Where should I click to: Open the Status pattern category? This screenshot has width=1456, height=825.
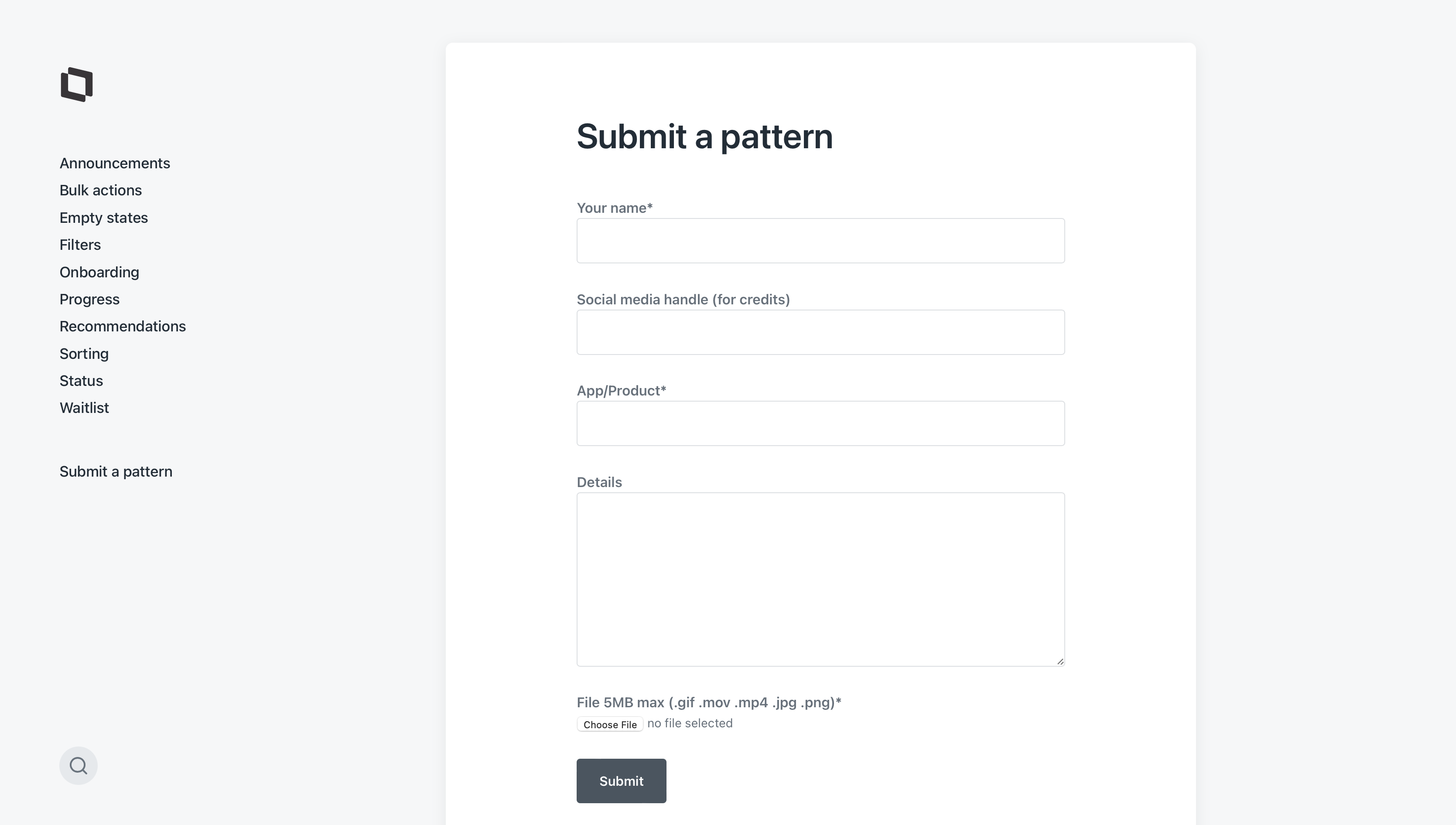click(81, 380)
